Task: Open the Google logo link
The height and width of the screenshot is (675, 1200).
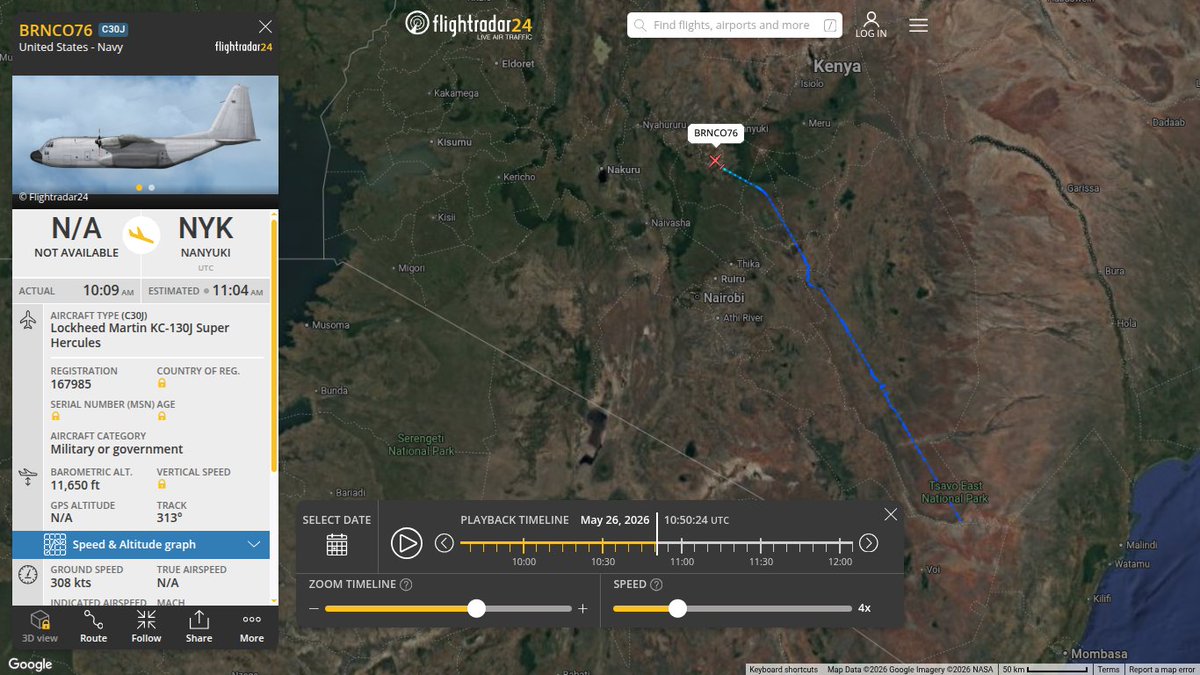Action: coord(30,664)
